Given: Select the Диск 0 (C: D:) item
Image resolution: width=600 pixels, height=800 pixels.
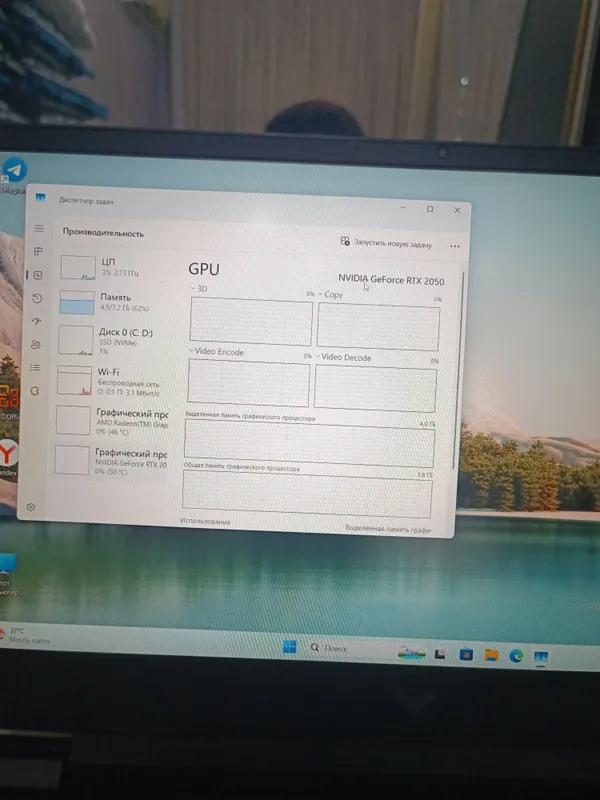Looking at the screenshot, I should [112, 341].
